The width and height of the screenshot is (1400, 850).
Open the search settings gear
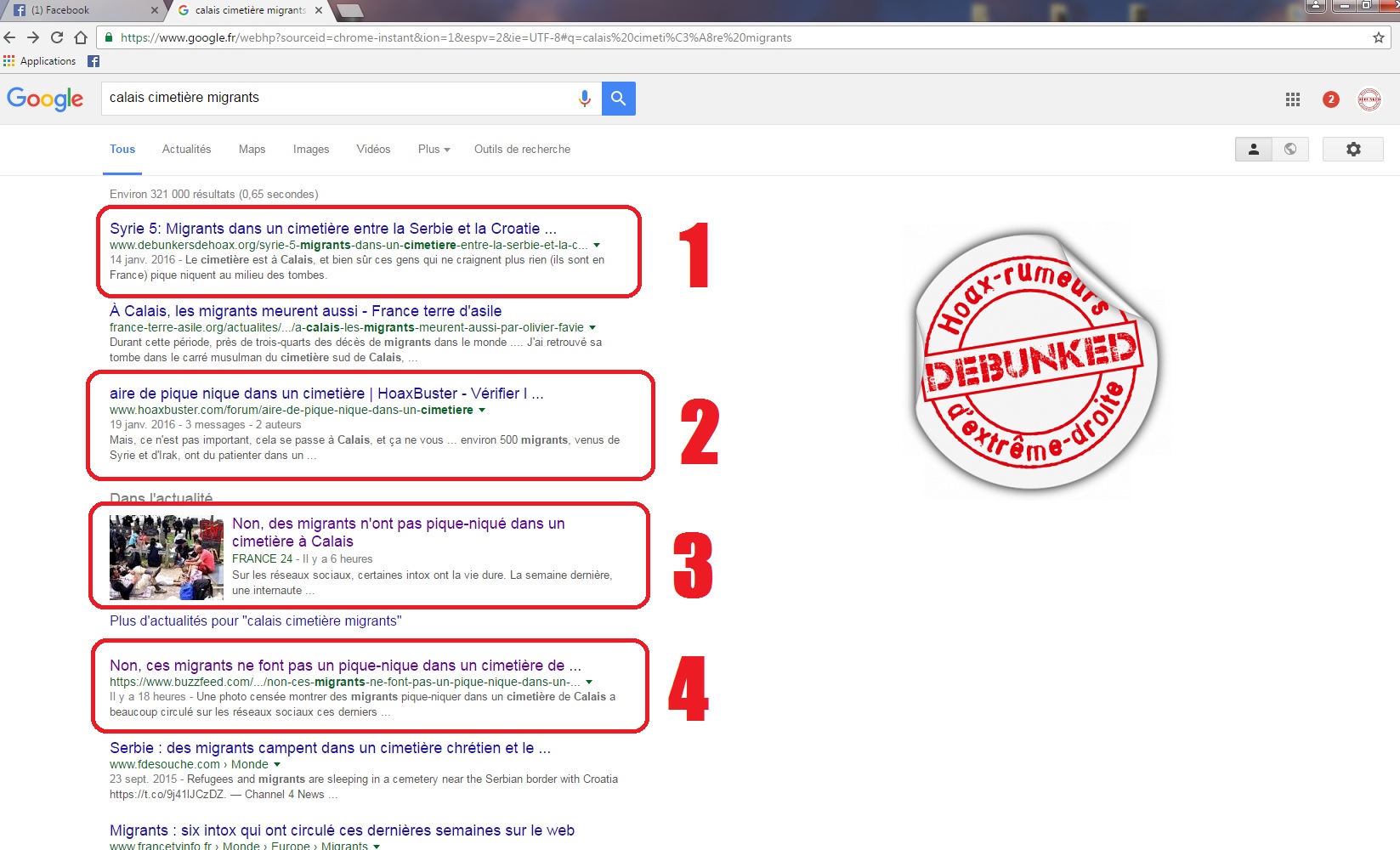click(x=1353, y=149)
